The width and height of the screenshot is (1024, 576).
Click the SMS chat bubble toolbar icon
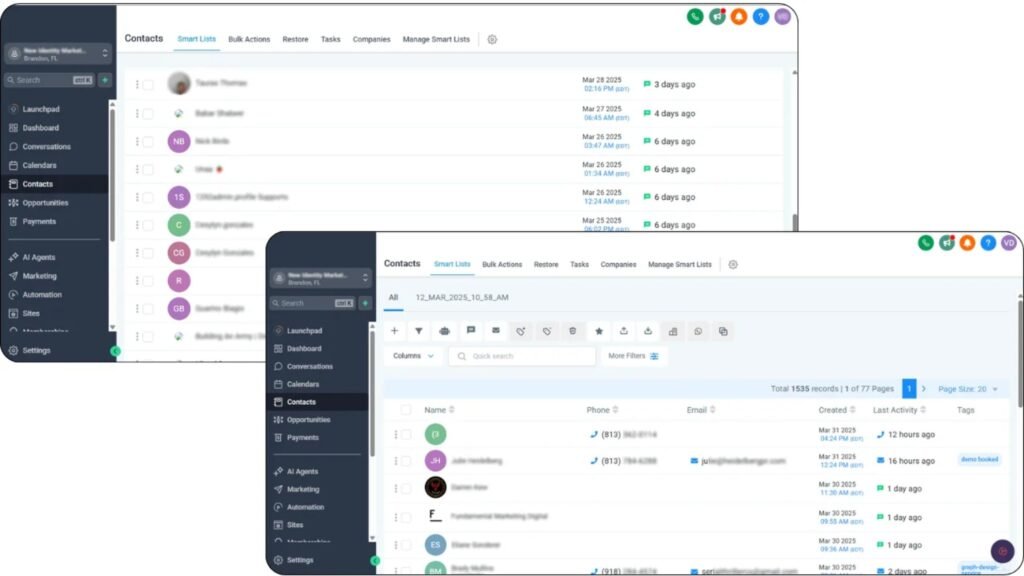click(470, 331)
